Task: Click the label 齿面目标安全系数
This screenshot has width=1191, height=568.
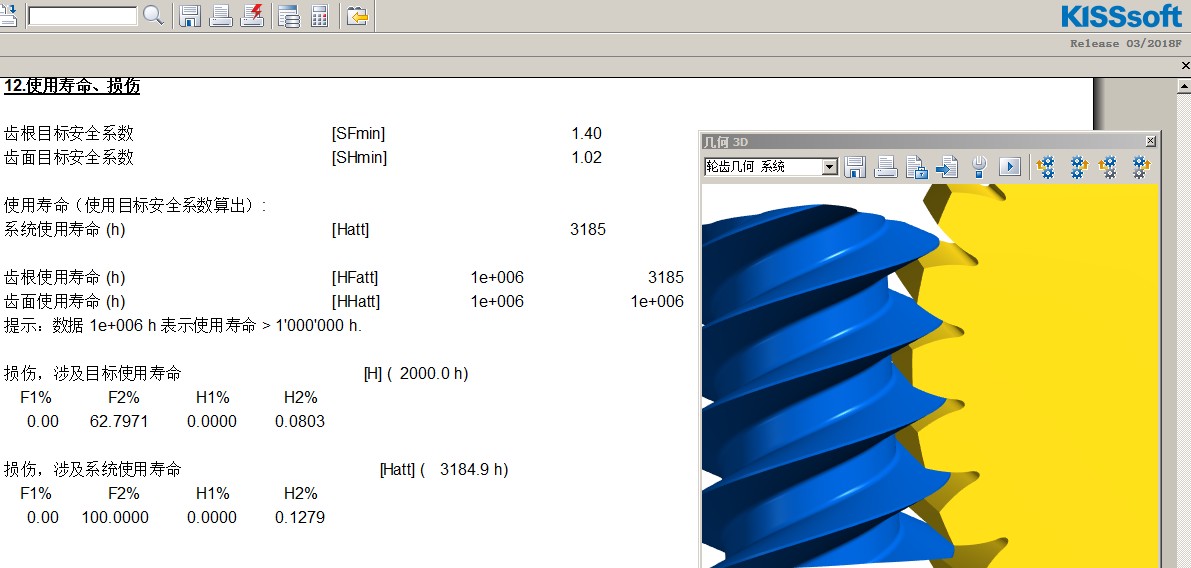Action: coord(69,157)
